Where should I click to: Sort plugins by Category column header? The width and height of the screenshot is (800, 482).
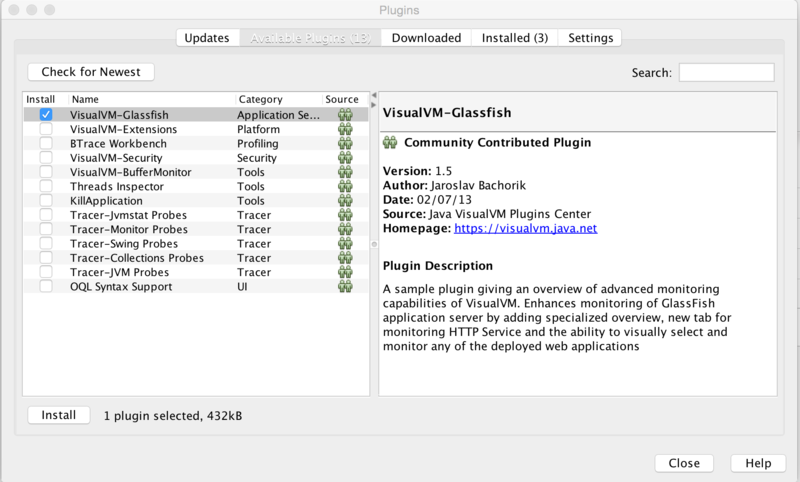coord(279,99)
